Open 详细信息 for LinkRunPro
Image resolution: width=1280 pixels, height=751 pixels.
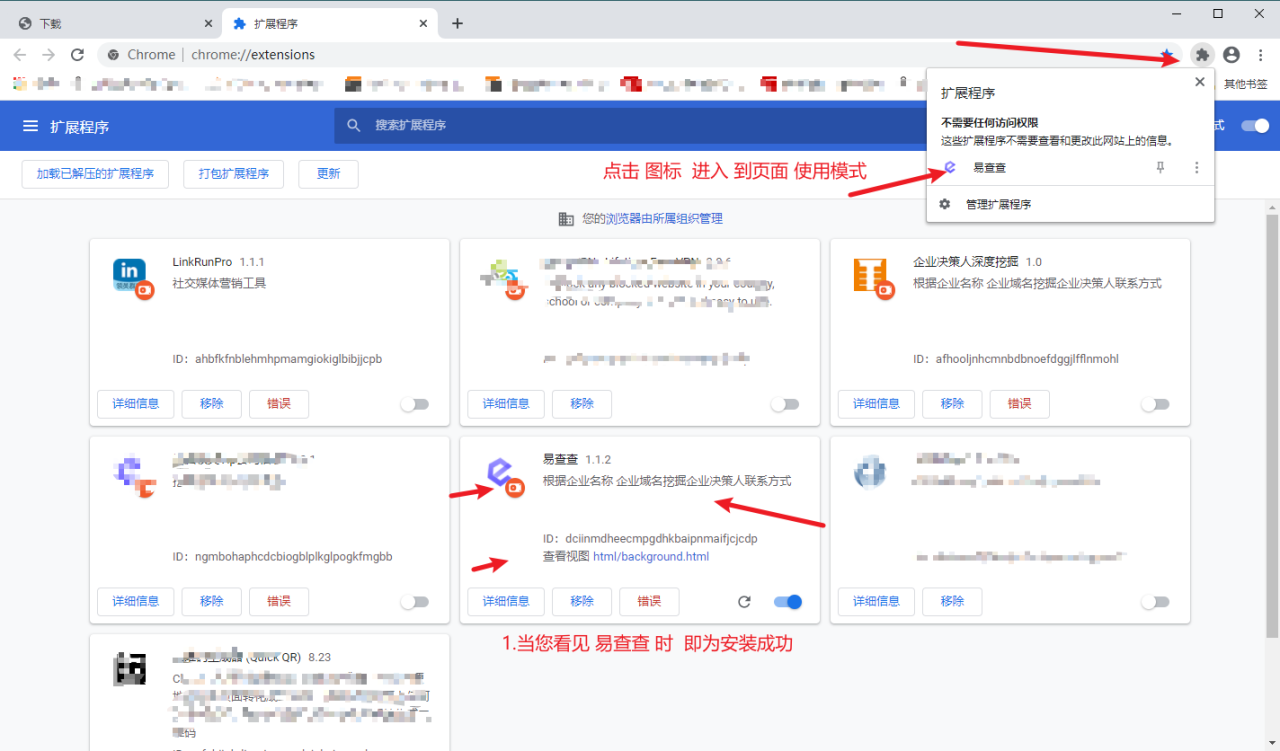point(136,404)
